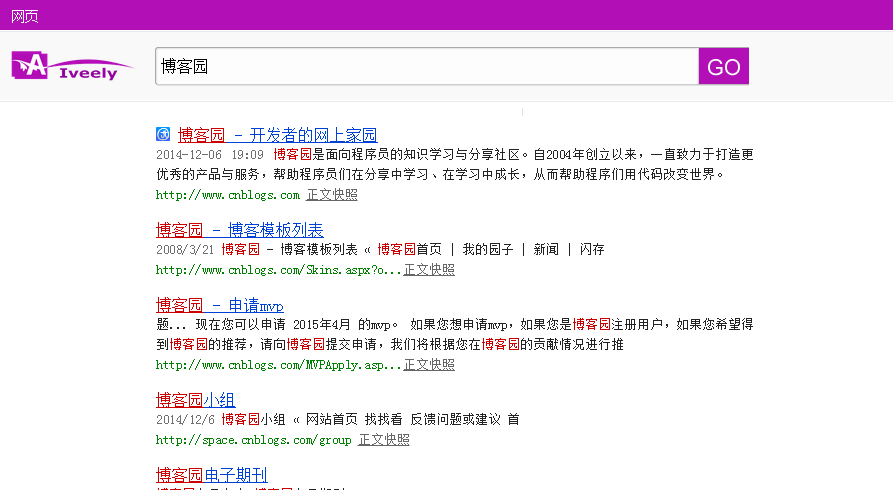Click snippet text 我的园子

click(488, 249)
